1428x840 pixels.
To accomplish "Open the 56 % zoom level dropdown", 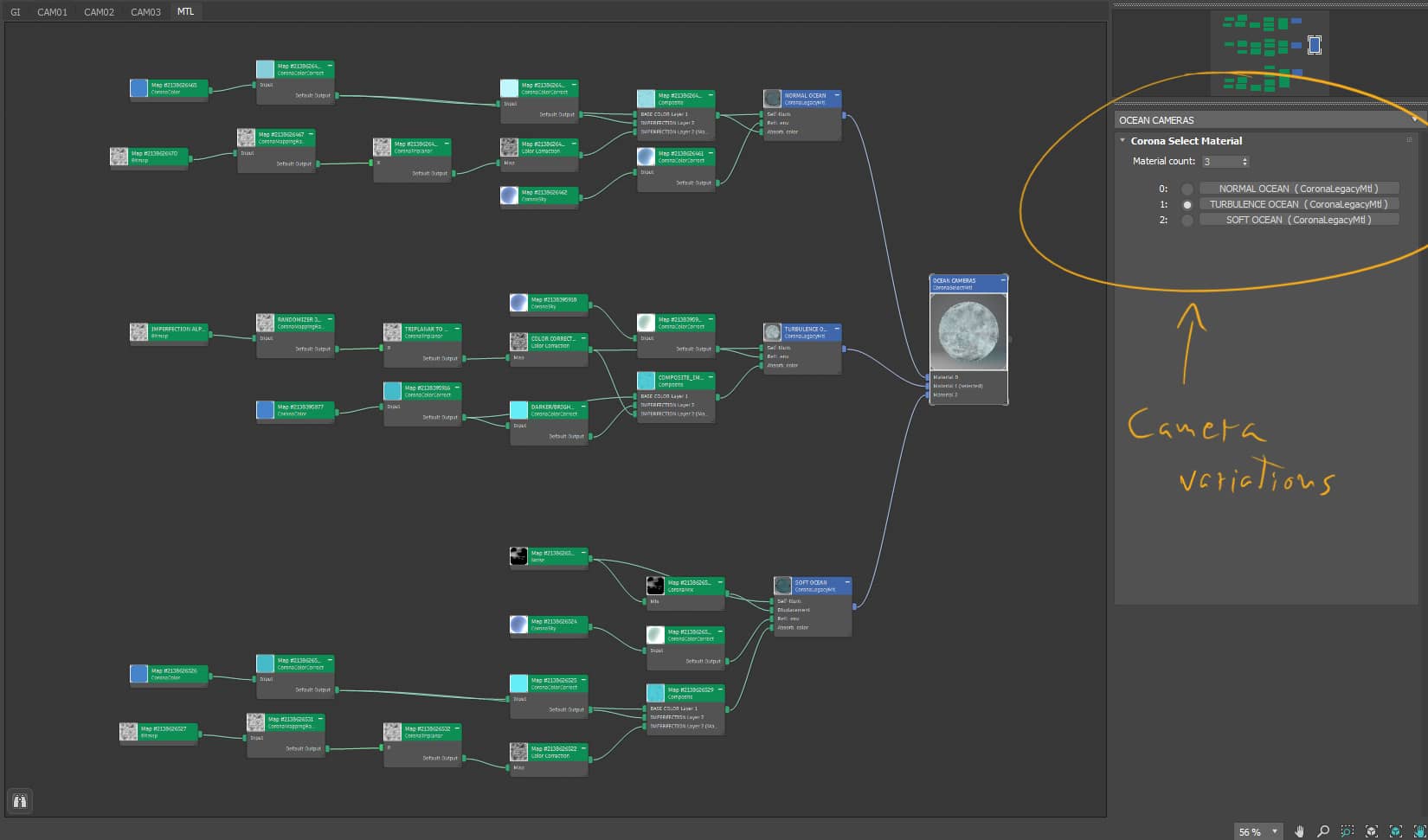I will pyautogui.click(x=1274, y=831).
